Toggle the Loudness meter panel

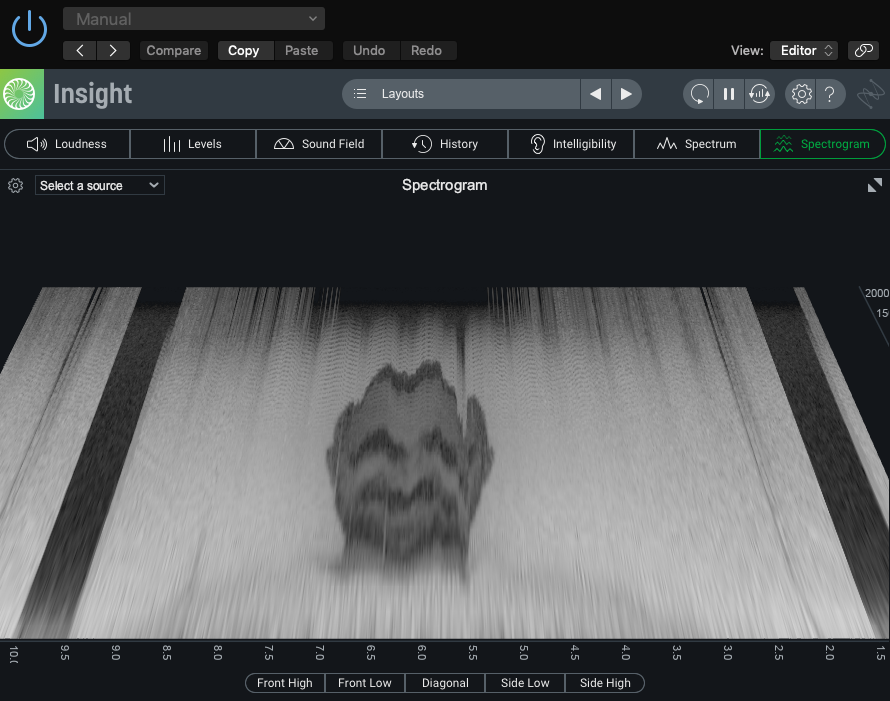(67, 144)
